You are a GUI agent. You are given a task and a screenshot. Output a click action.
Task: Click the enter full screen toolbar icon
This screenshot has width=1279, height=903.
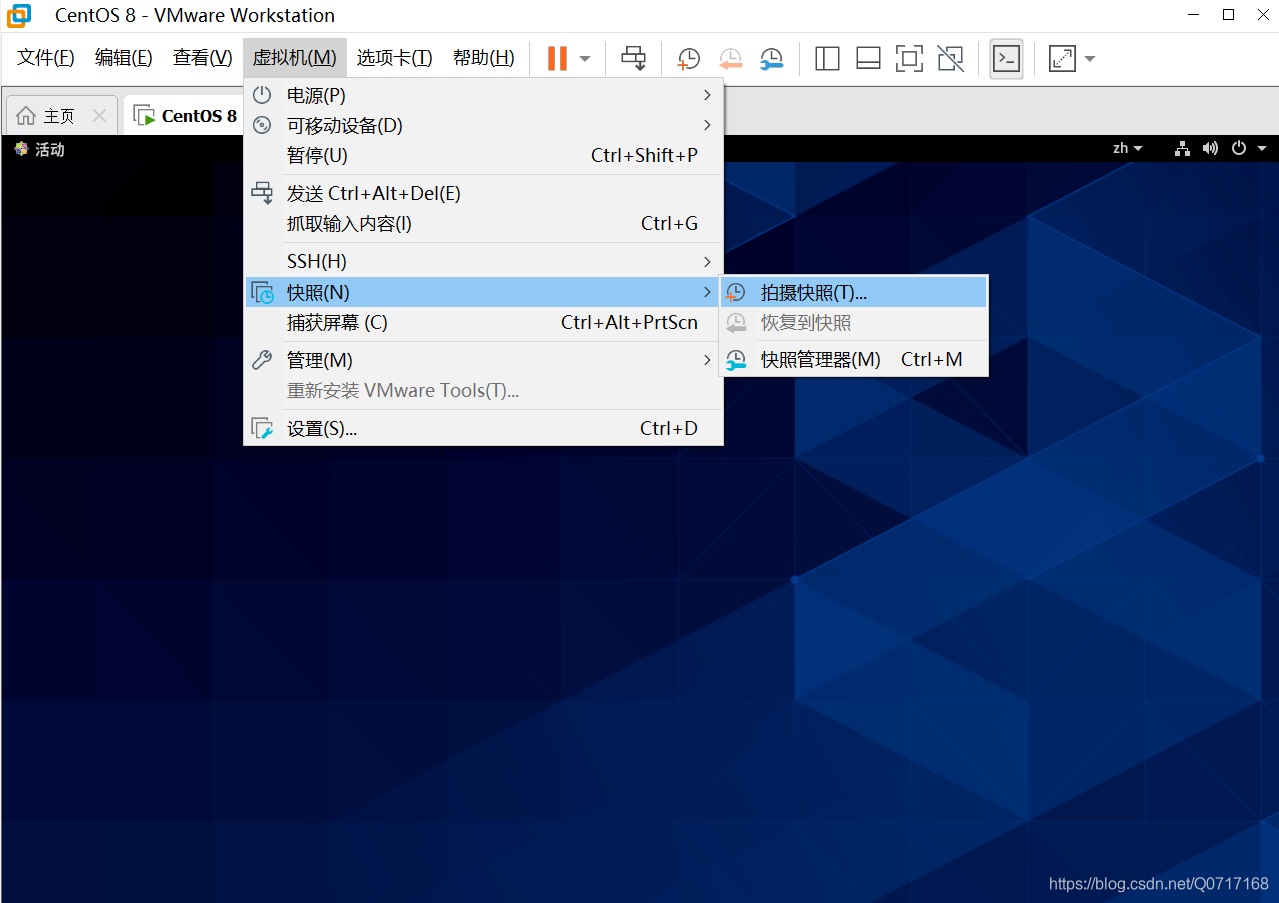pyautogui.click(x=909, y=59)
